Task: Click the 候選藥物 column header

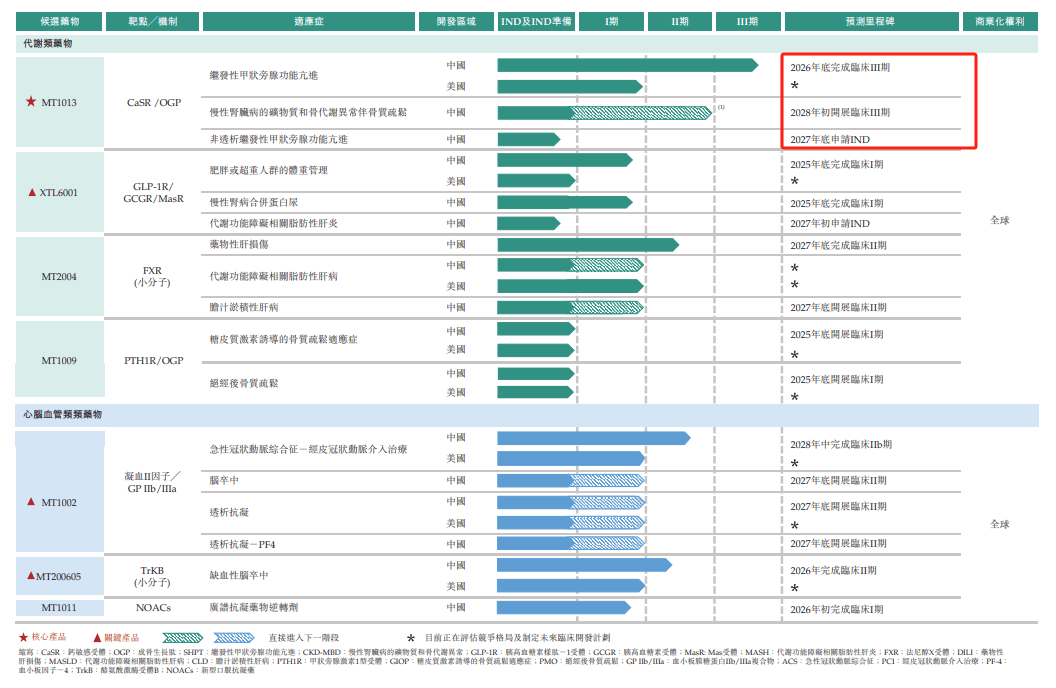Action: click(61, 21)
